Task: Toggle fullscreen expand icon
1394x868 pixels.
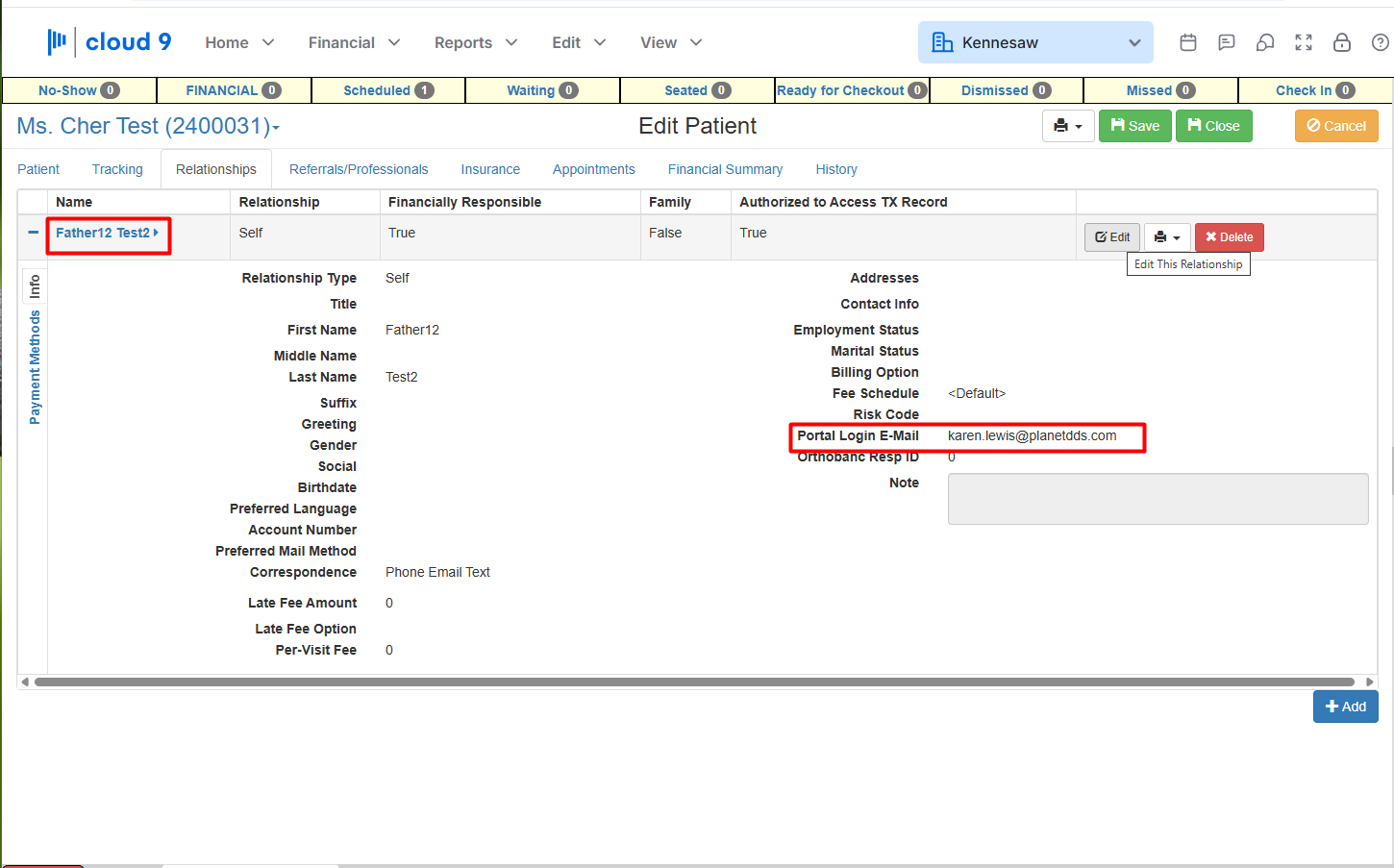Action: (1304, 42)
